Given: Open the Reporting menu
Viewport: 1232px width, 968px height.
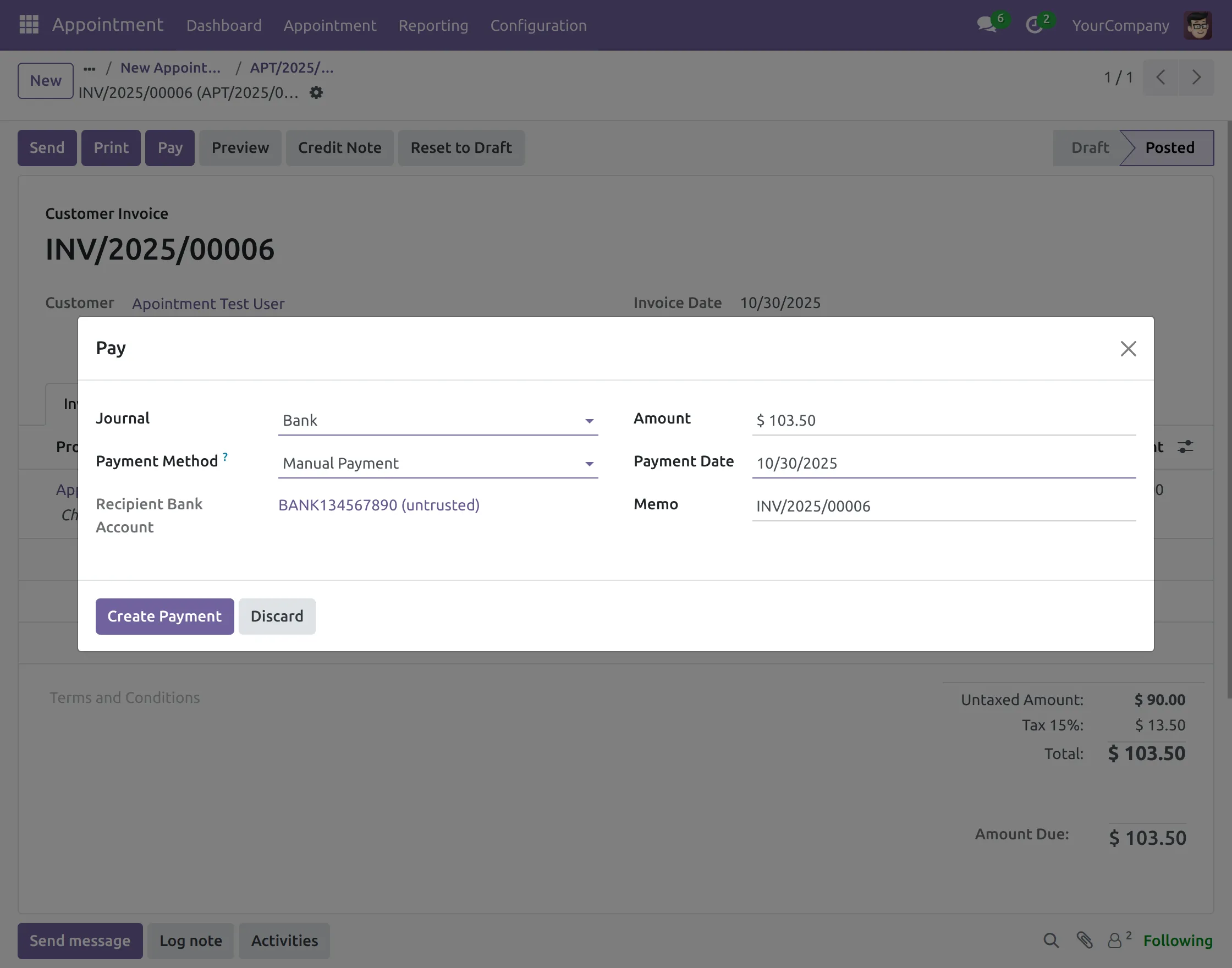Looking at the screenshot, I should [433, 25].
